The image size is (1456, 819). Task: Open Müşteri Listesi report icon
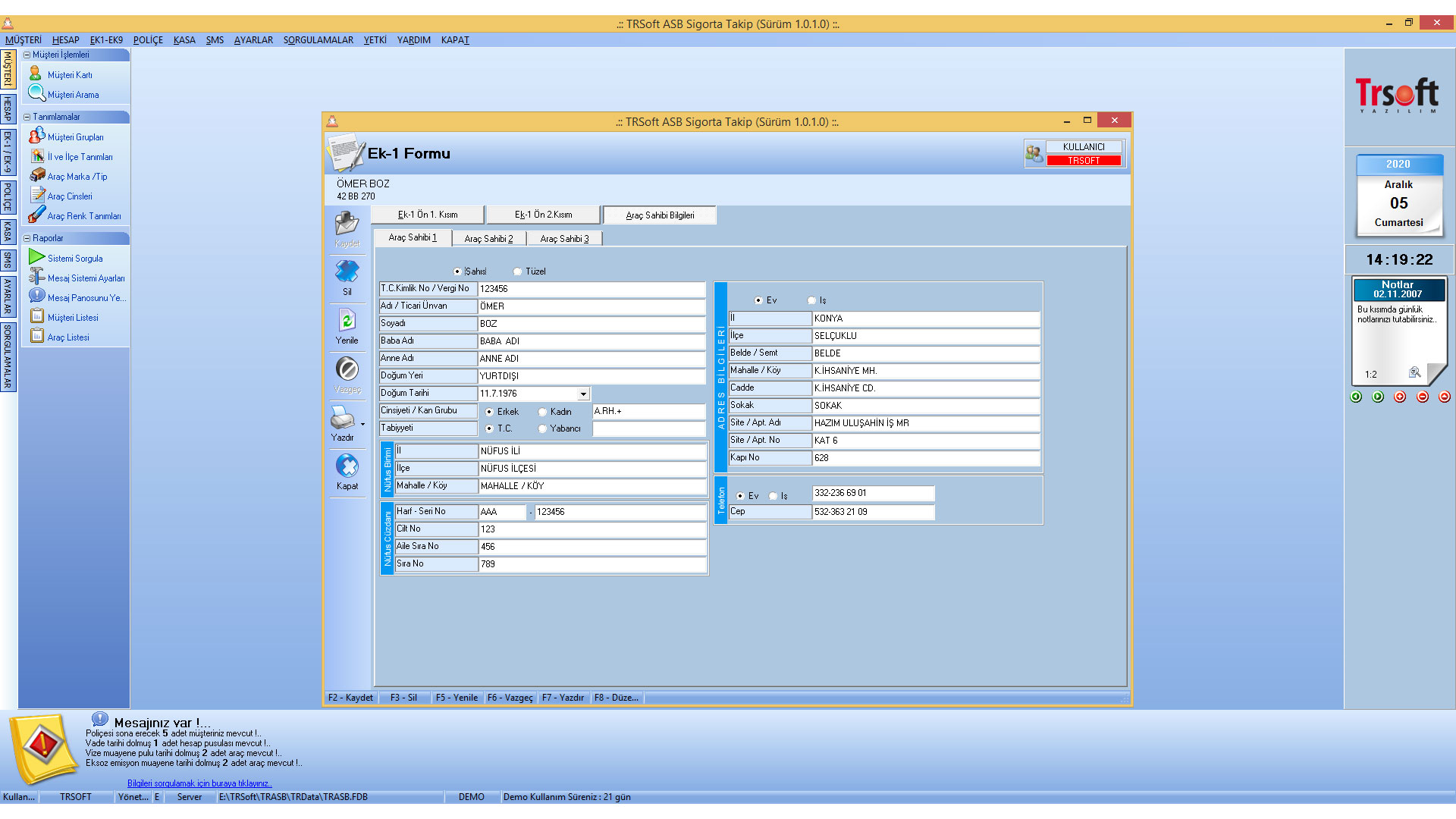click(37, 316)
